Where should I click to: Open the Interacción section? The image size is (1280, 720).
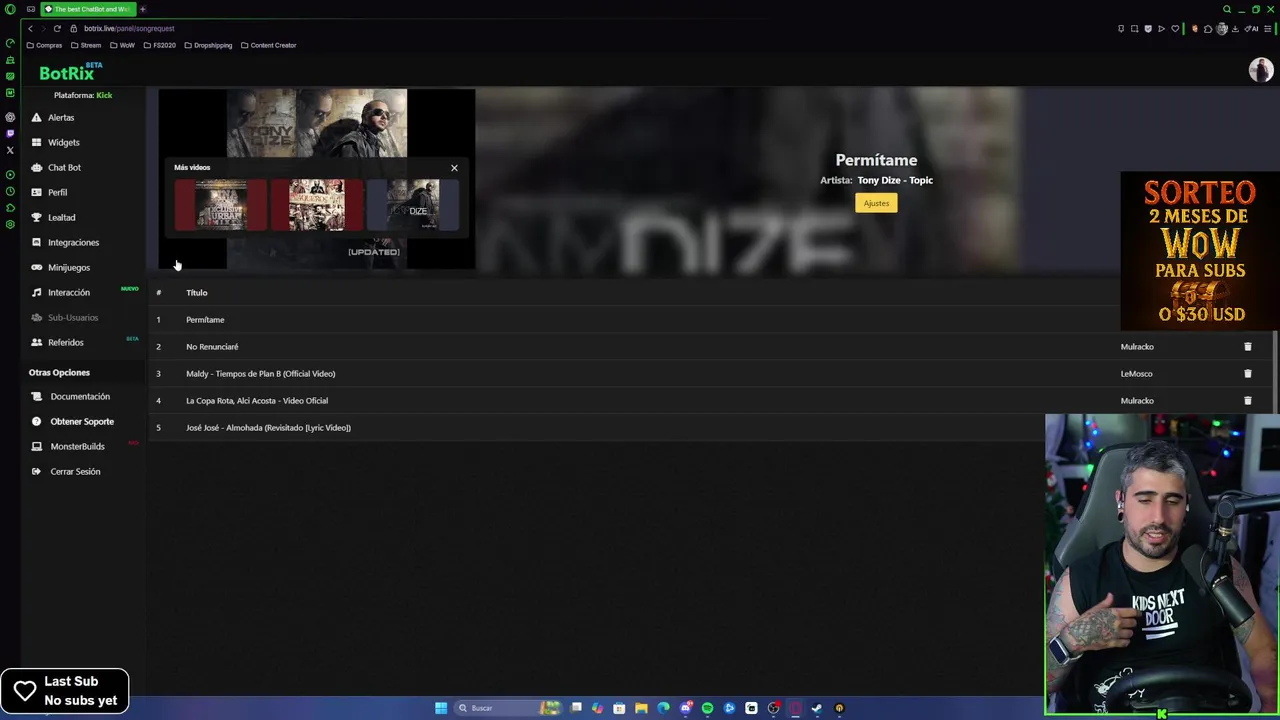(69, 292)
